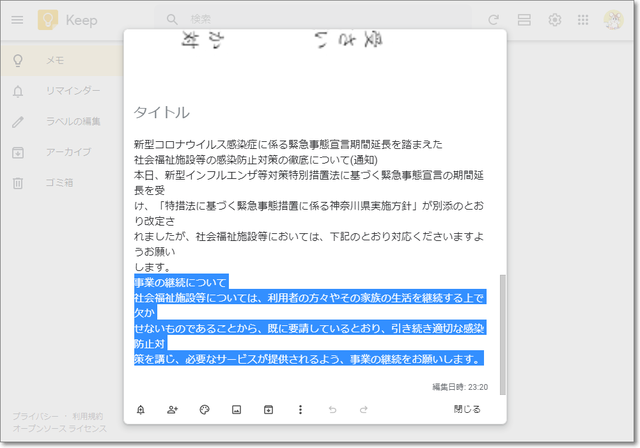Screen dimensions: 640x448
Task: Toggle list view layout
Action: tap(524, 19)
